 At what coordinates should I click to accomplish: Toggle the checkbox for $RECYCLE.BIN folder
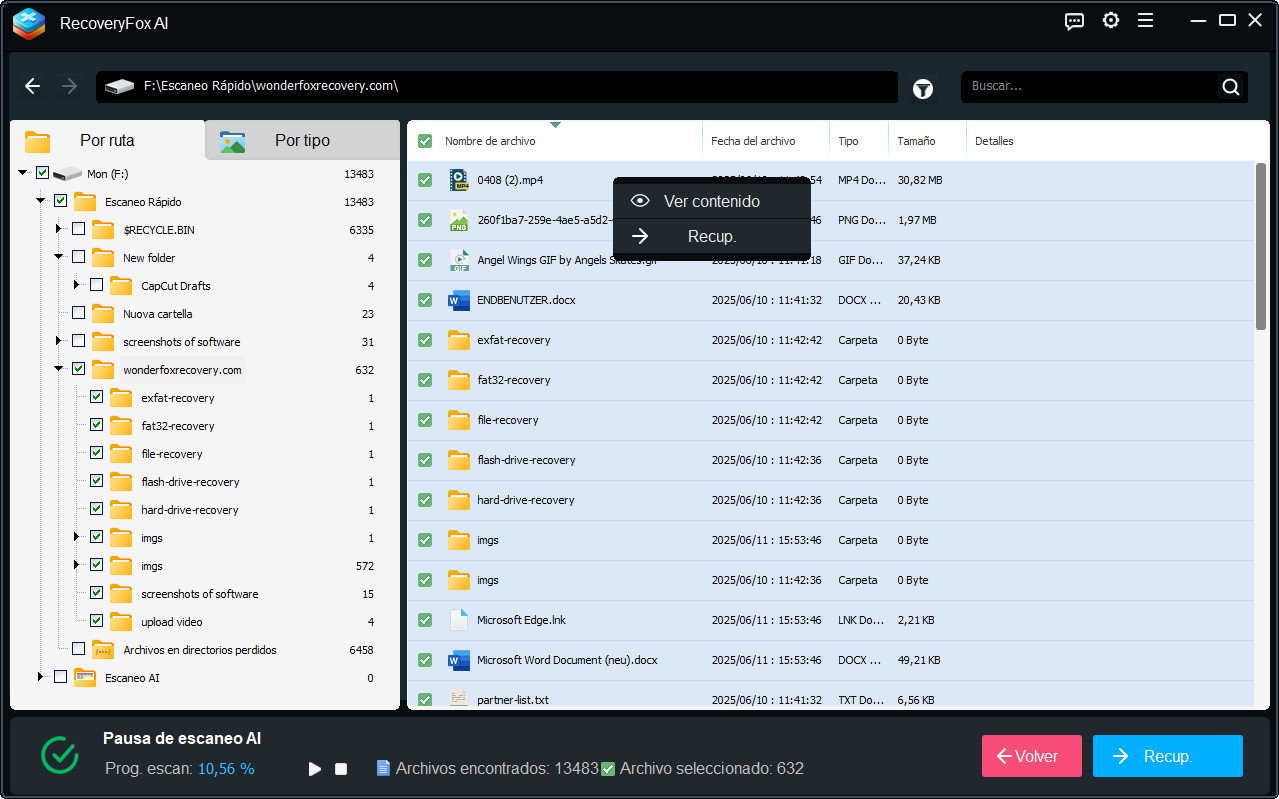[77, 229]
